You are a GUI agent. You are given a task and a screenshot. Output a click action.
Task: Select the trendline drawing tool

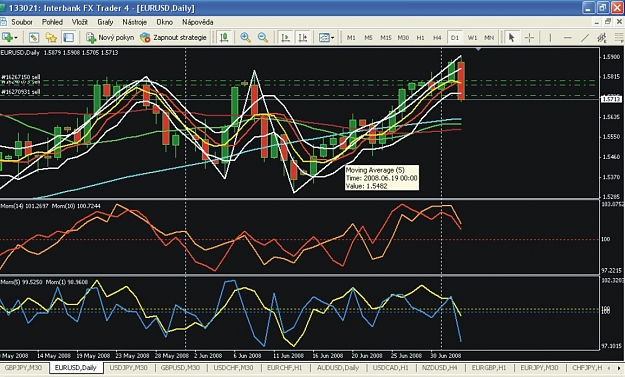click(x=585, y=37)
